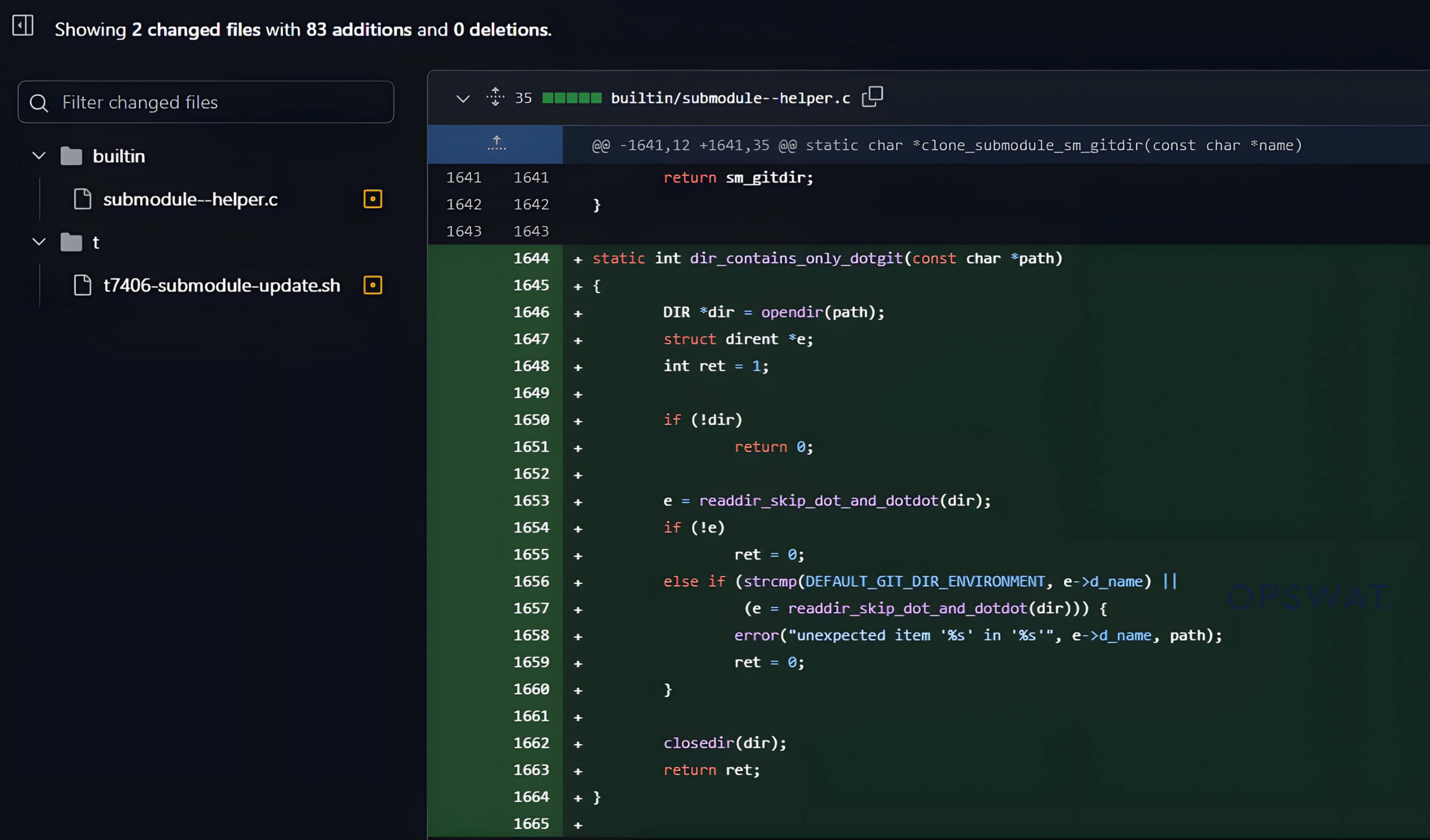Collapse the builtin folder in the tree
1430x840 pixels.
coord(38,155)
